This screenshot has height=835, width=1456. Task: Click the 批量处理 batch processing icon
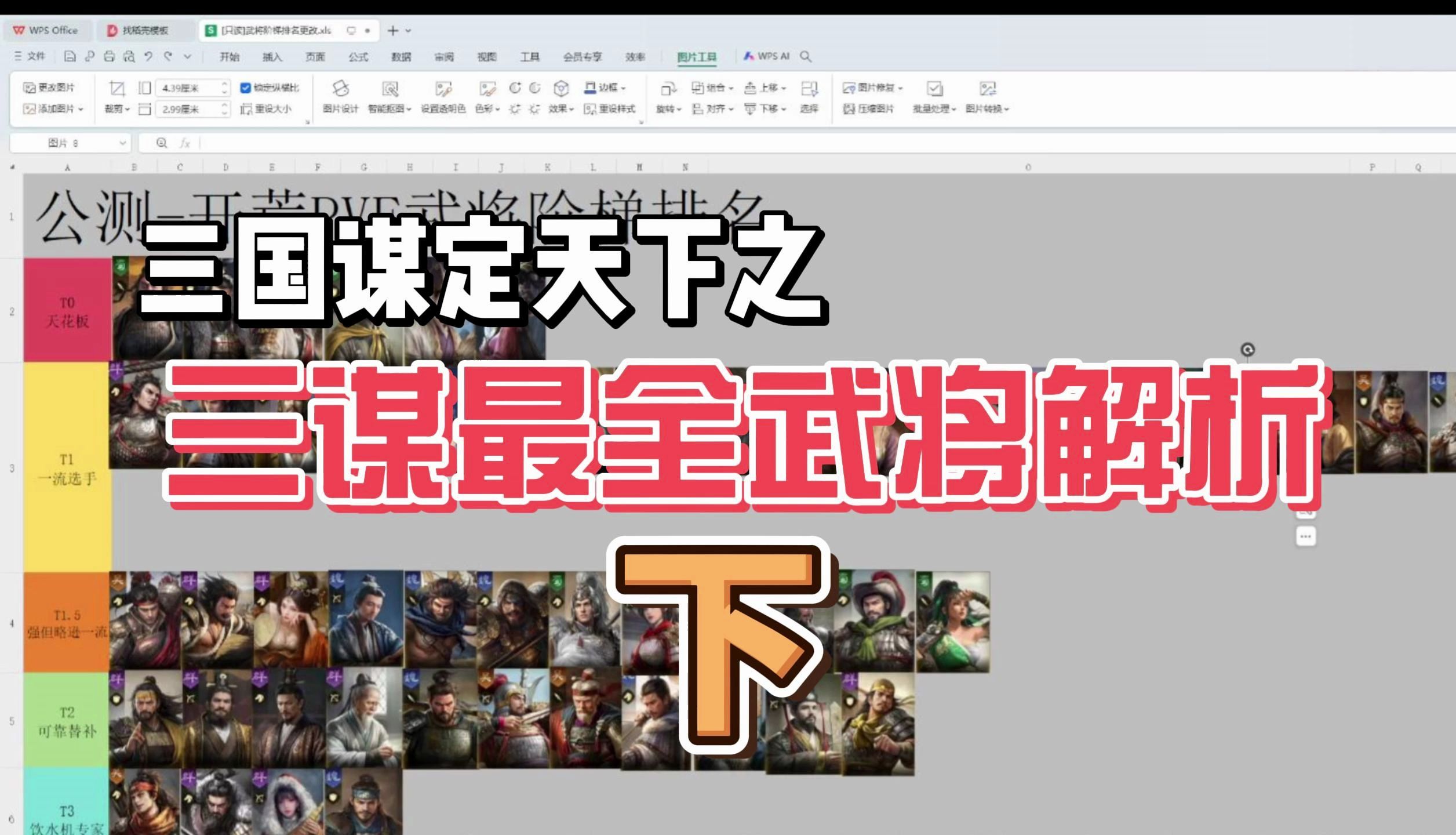click(934, 88)
